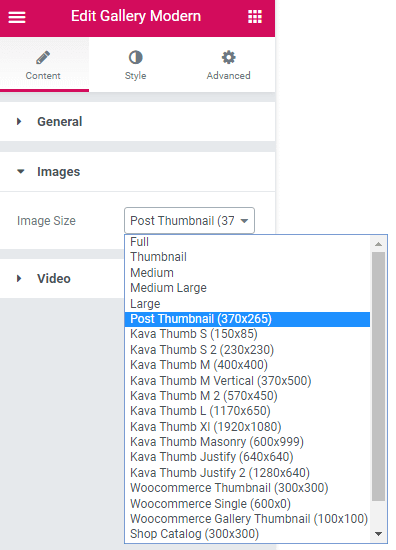Choose Woocommerce Gallery Thumbnail (100x100)
This screenshot has width=396, height=550.
pyautogui.click(x=247, y=519)
